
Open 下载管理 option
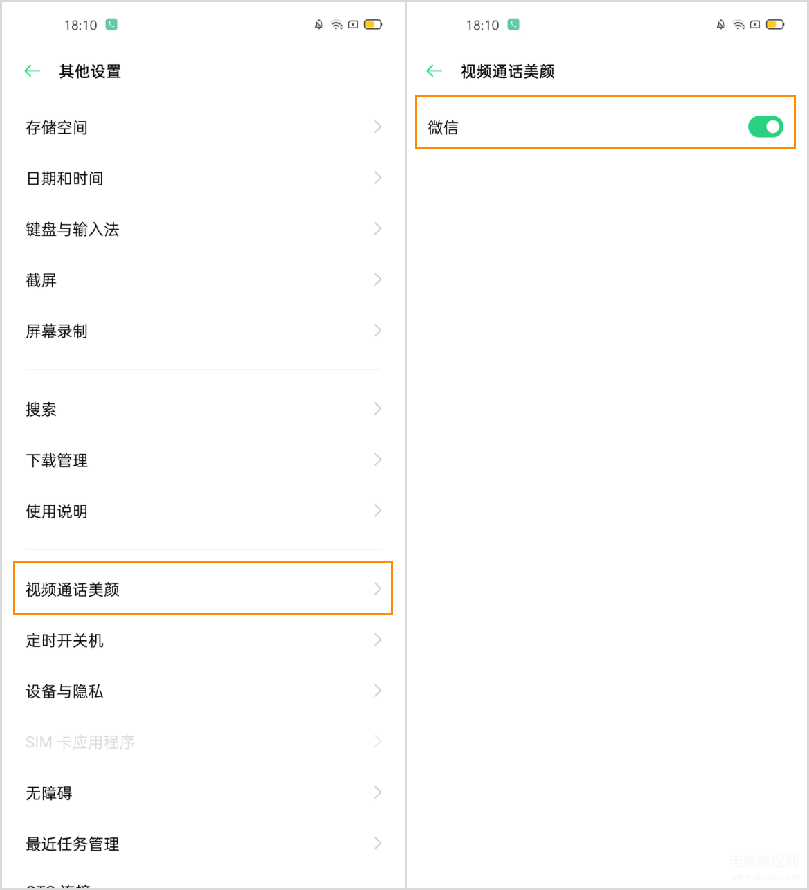tap(200, 460)
